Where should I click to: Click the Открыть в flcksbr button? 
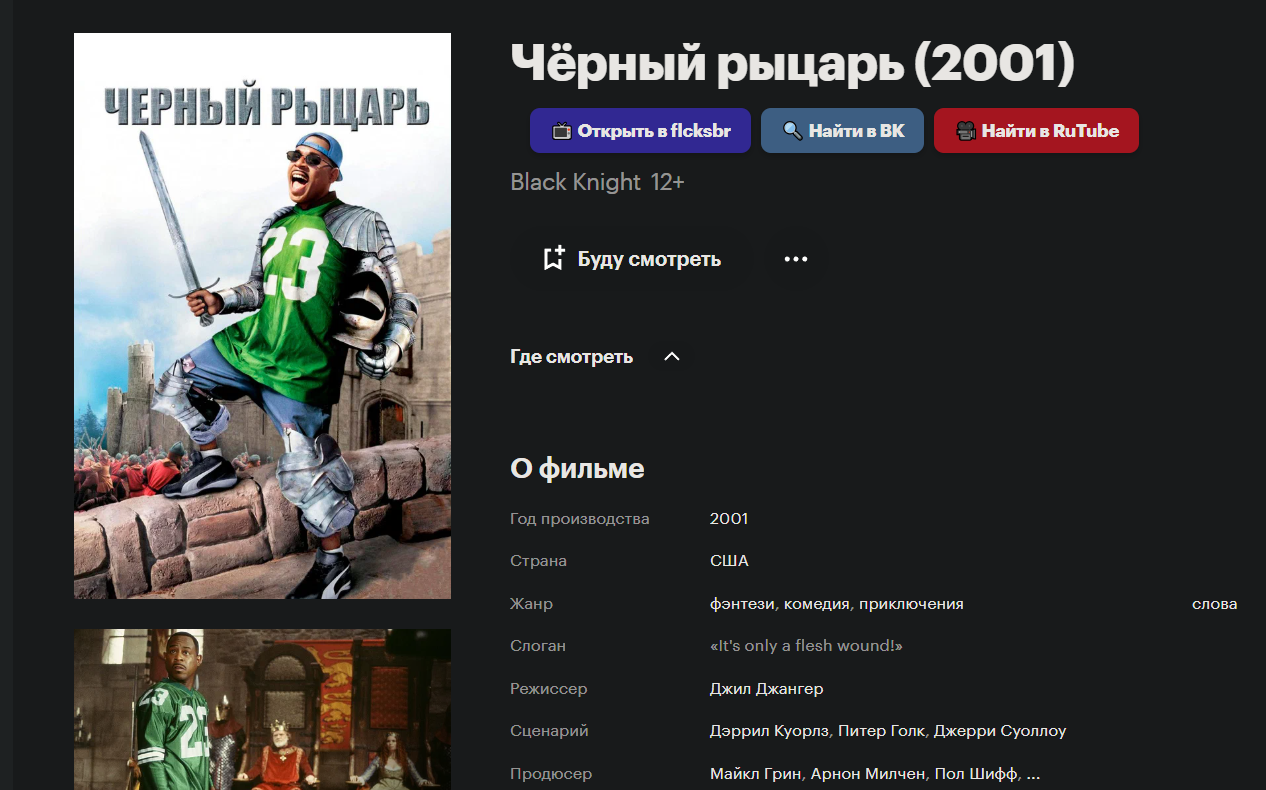[640, 131]
